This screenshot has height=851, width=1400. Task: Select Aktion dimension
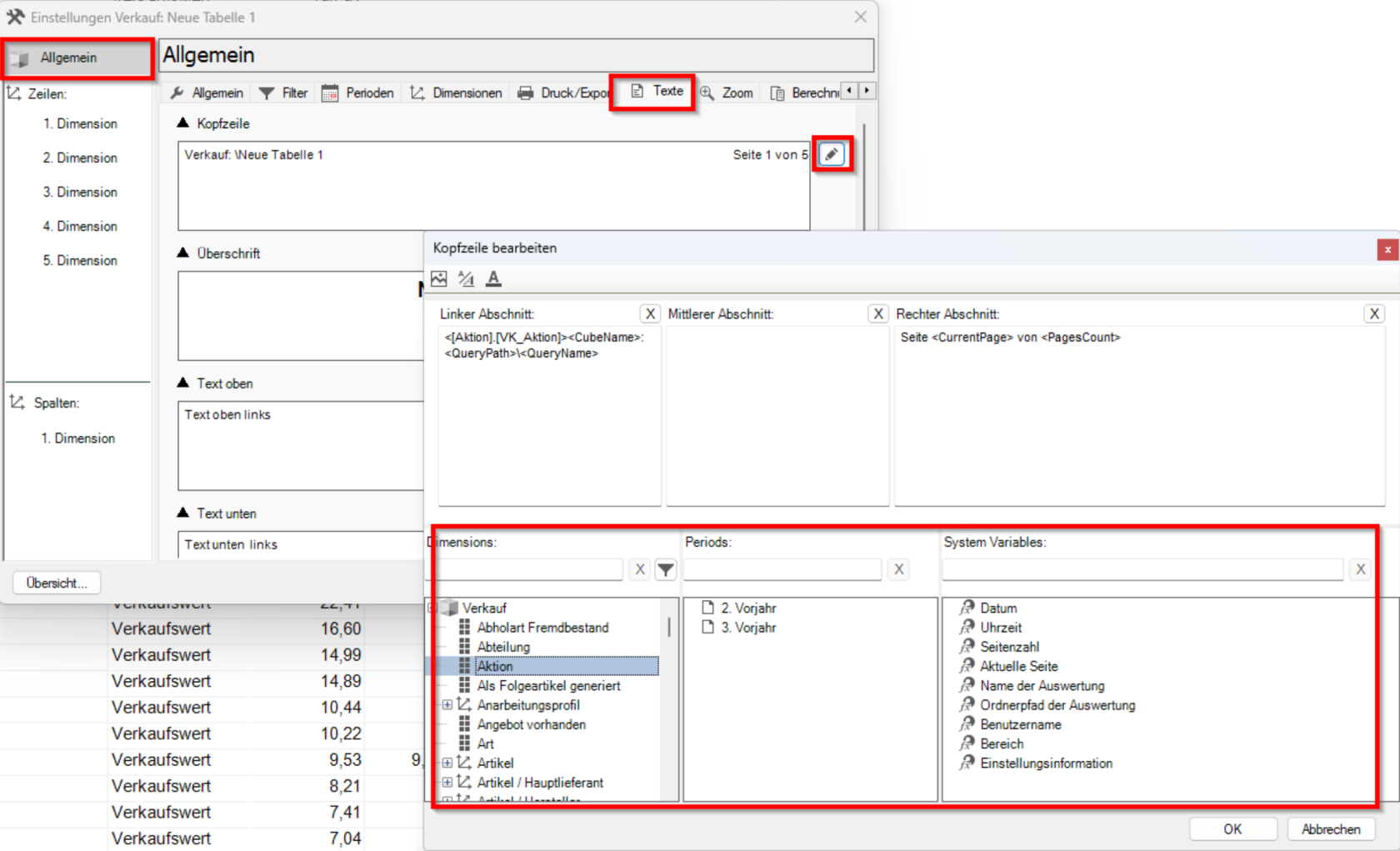click(495, 666)
